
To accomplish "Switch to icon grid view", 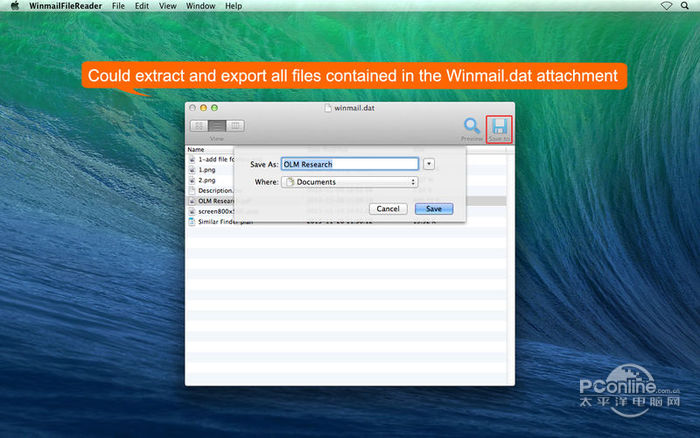I will pos(199,126).
